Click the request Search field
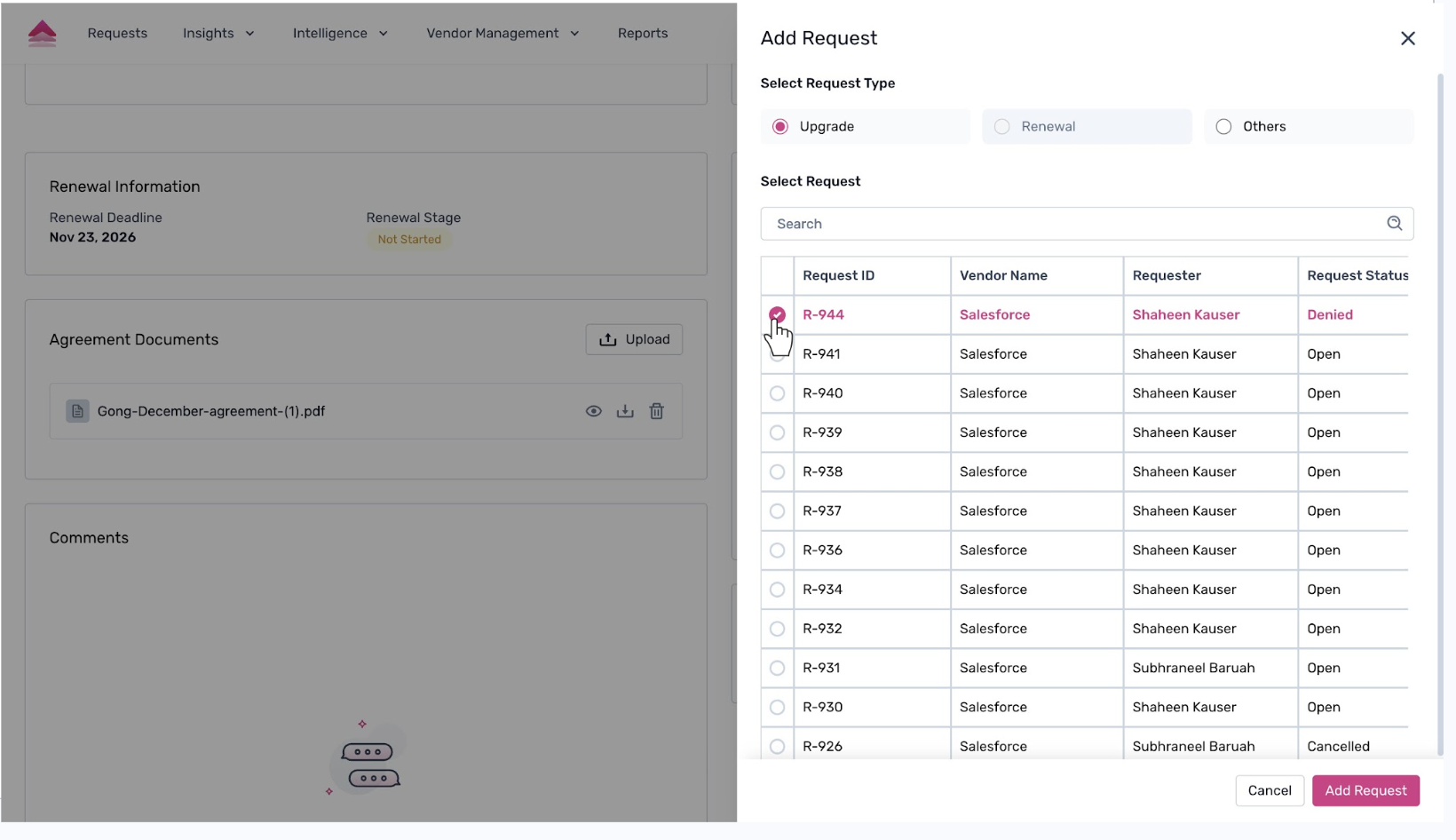This screenshot has height=840, width=1456. tap(1070, 224)
